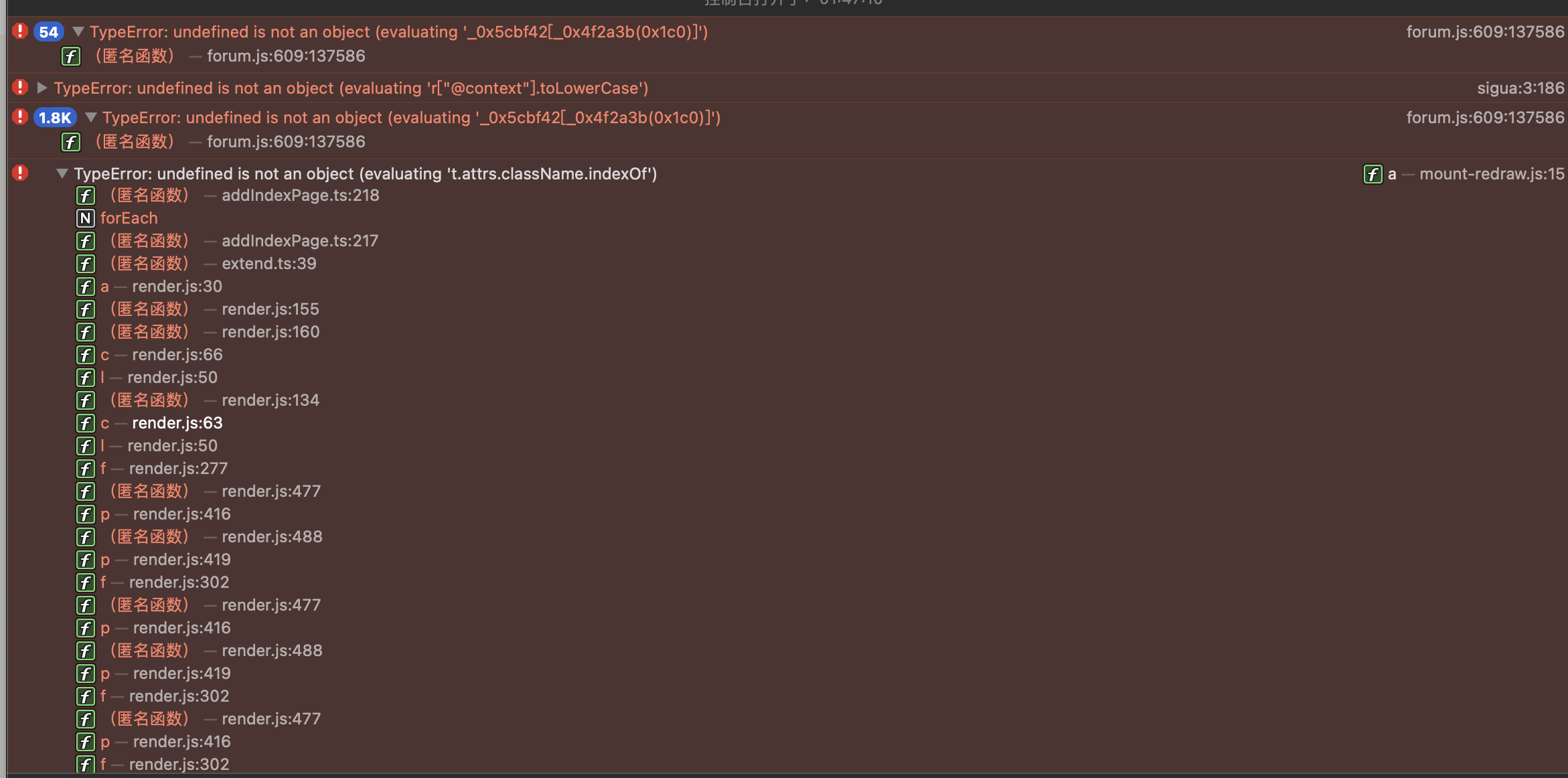Open the mount-redraw.js:15 source location
Screen dimensions: 1568x778
[x=1492, y=174]
